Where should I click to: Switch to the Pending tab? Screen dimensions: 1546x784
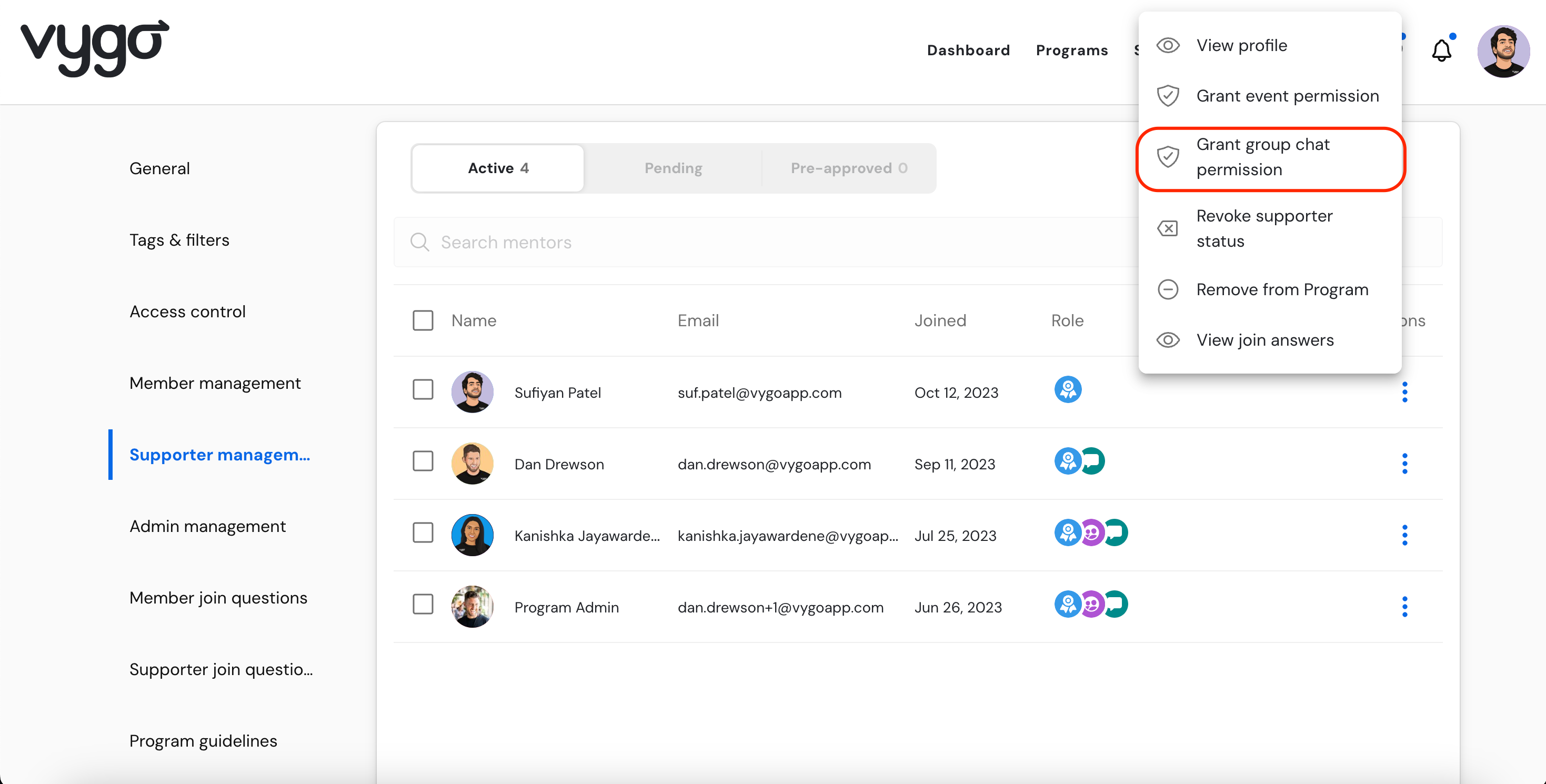click(x=673, y=168)
